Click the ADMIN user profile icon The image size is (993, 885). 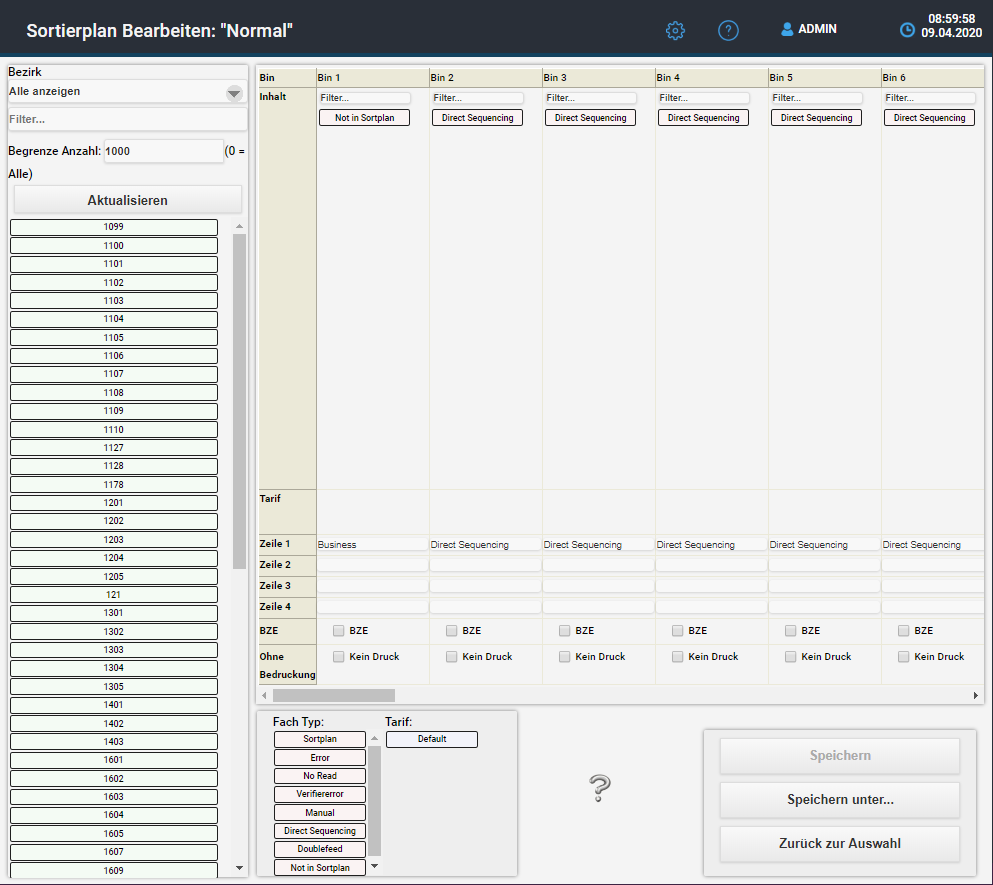[787, 30]
